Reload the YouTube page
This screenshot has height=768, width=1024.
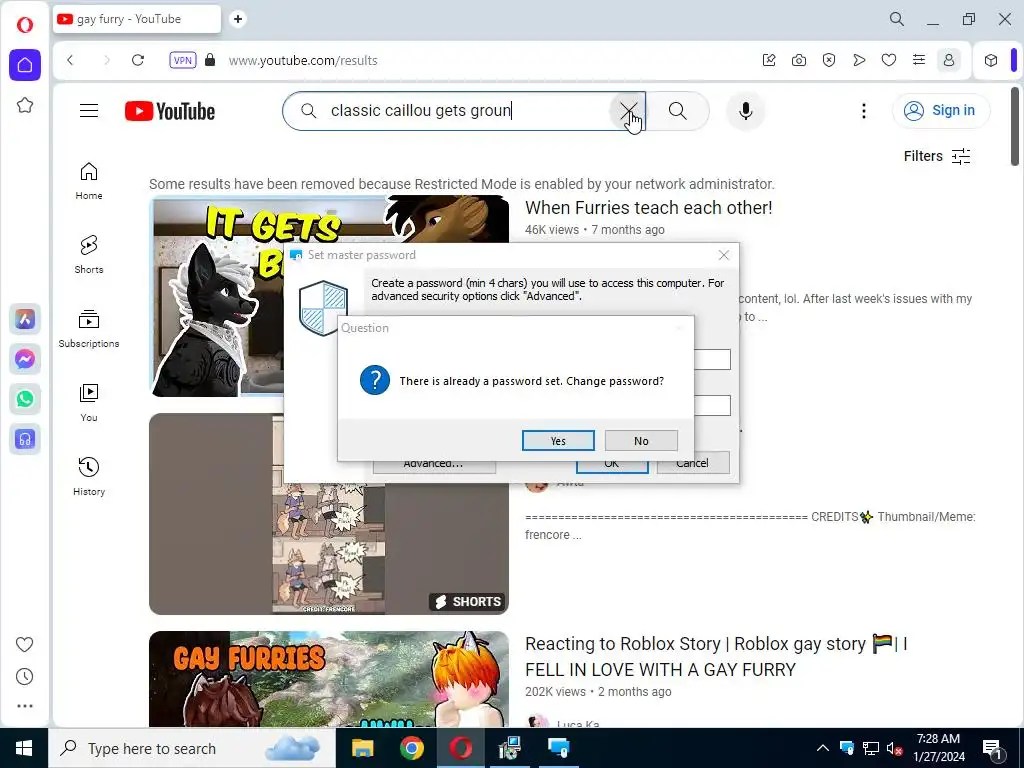(x=138, y=60)
